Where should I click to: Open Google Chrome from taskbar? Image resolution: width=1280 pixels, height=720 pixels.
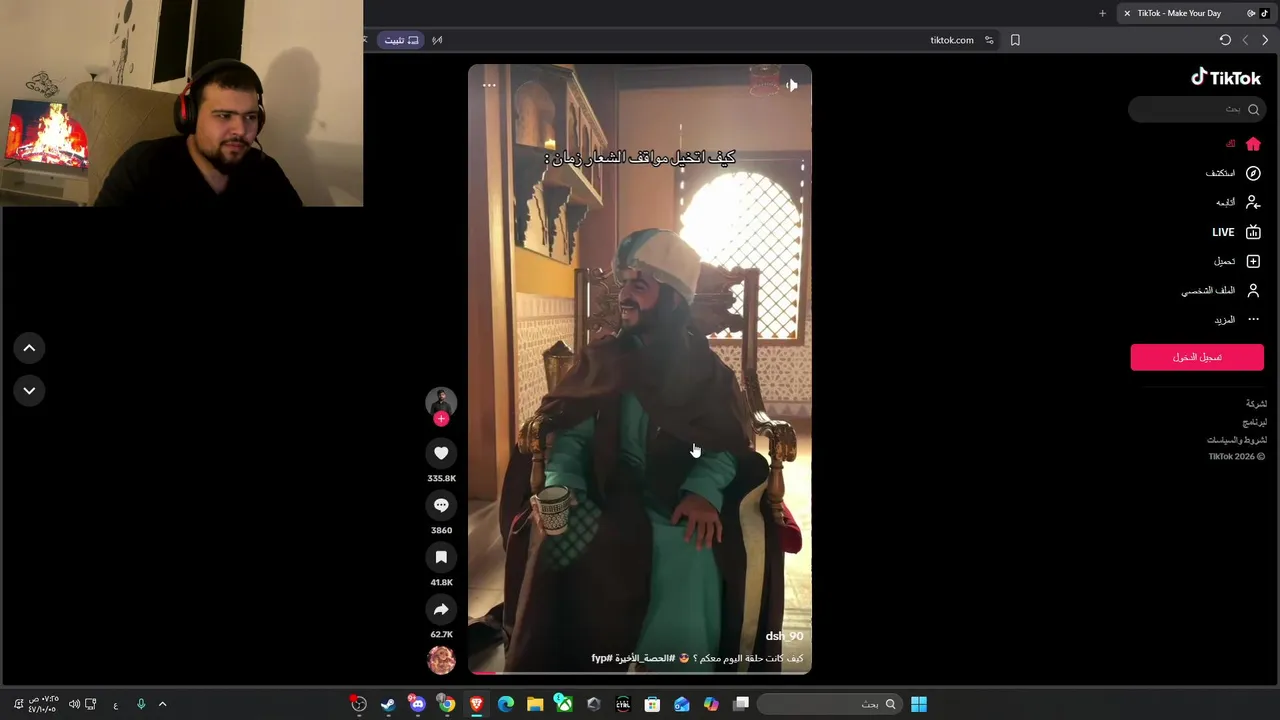(x=447, y=704)
